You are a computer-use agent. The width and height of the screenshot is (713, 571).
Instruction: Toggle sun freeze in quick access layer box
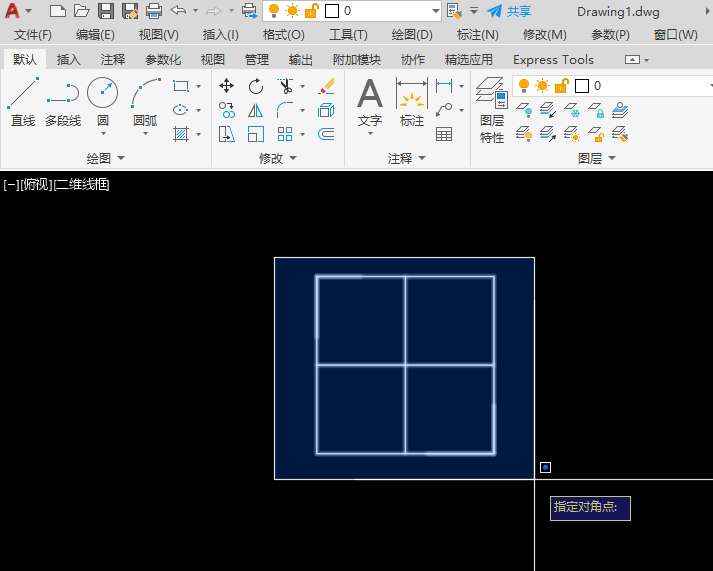(292, 11)
